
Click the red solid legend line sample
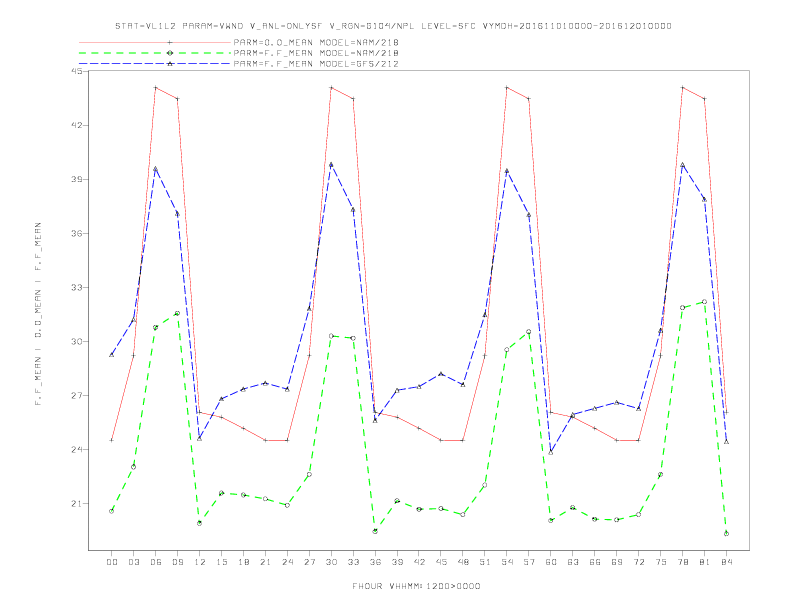pyautogui.click(x=155, y=42)
